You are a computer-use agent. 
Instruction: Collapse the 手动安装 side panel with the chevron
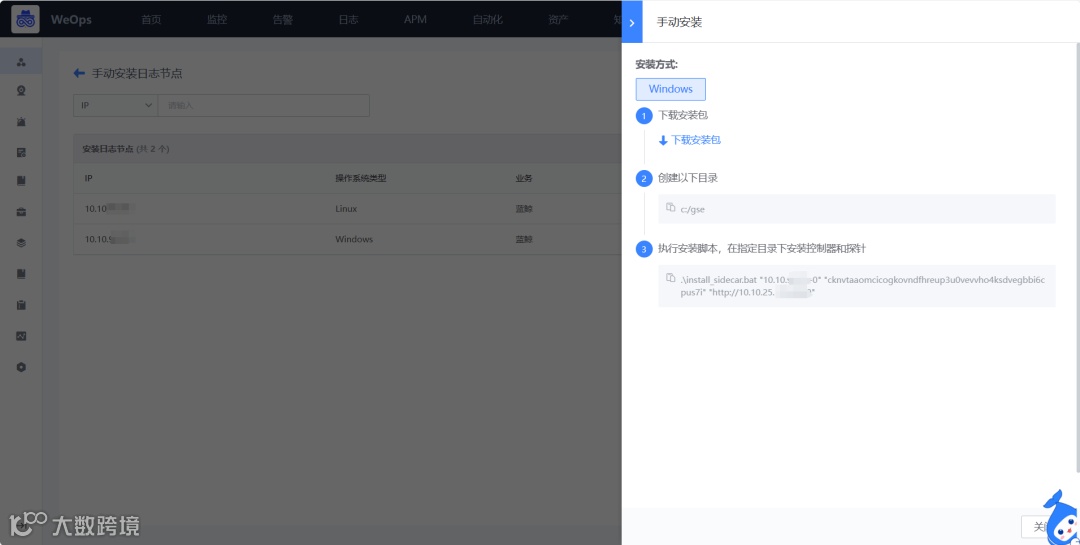(632, 22)
